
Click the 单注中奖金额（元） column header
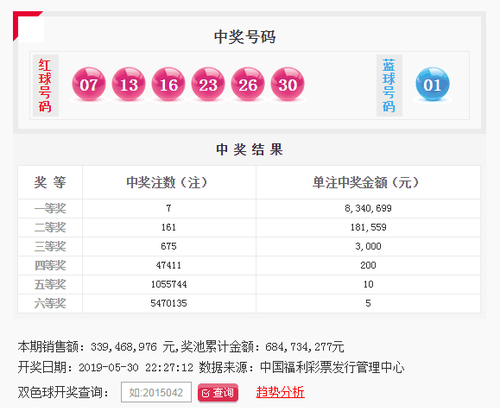tap(366, 182)
